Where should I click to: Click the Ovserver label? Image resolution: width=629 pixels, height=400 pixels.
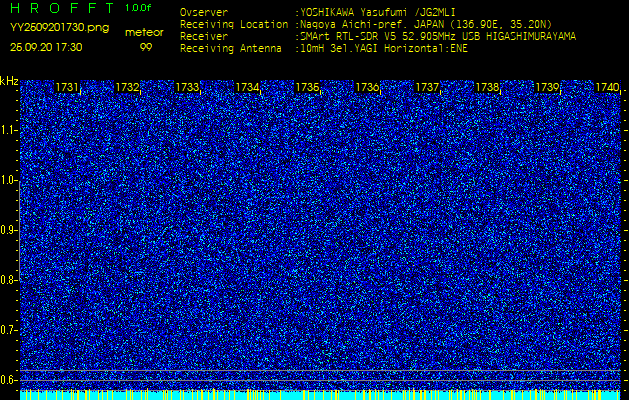coord(204,13)
